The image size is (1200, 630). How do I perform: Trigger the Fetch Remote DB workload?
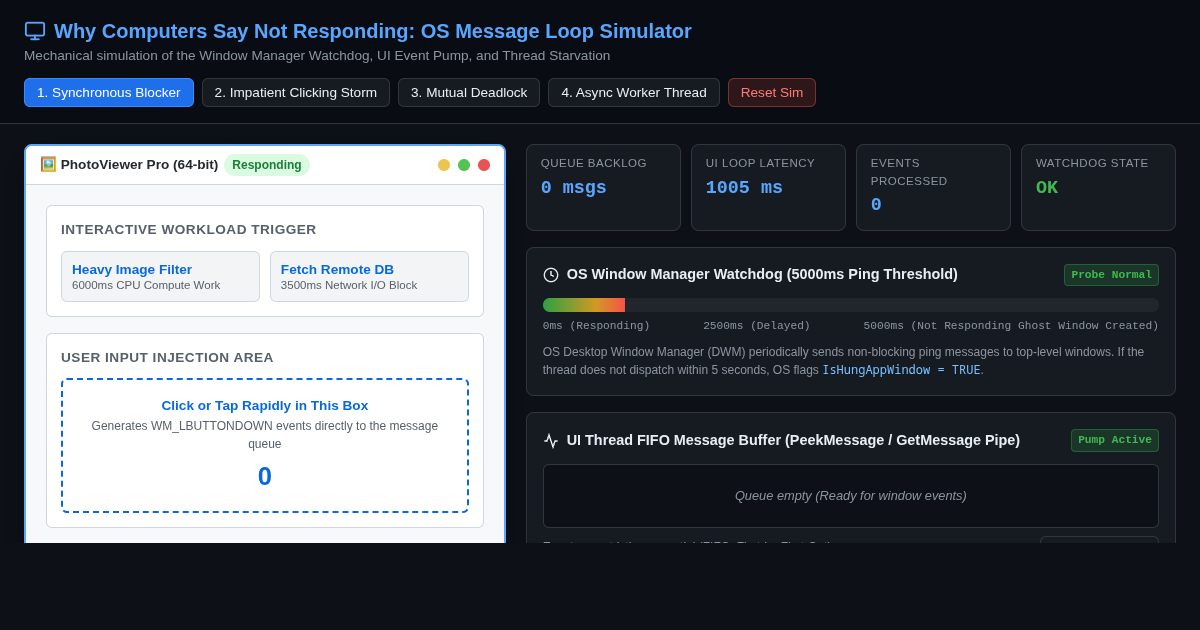369,277
